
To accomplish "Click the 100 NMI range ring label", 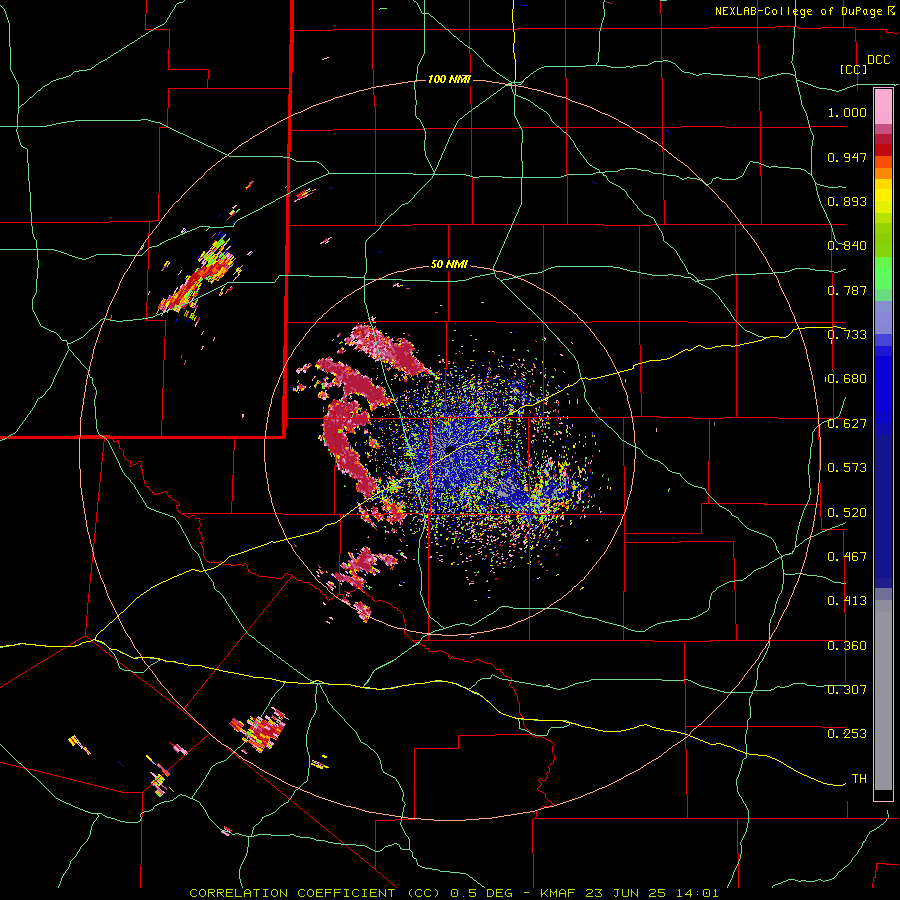I will (x=449, y=79).
